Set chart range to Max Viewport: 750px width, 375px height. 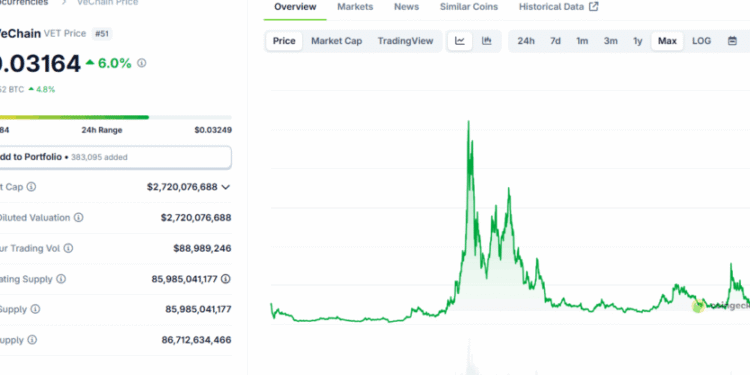(x=667, y=41)
